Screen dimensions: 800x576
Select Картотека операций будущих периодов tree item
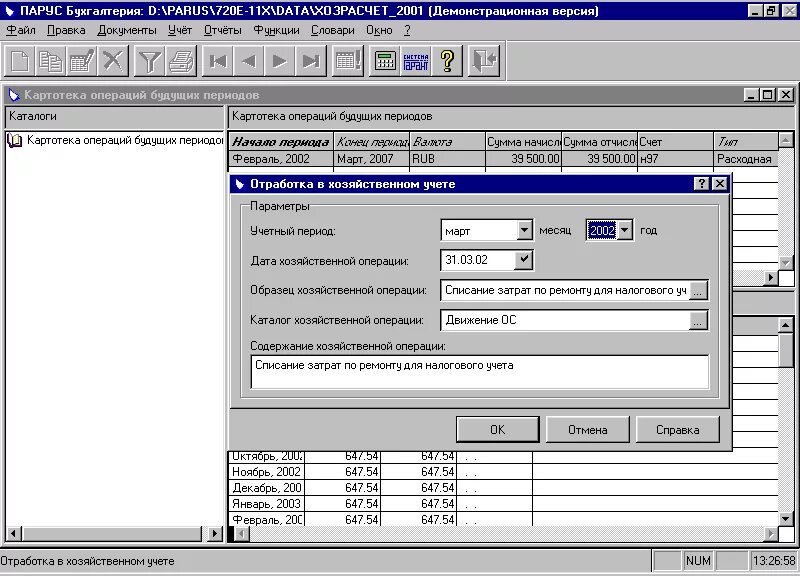pyautogui.click(x=125, y=140)
